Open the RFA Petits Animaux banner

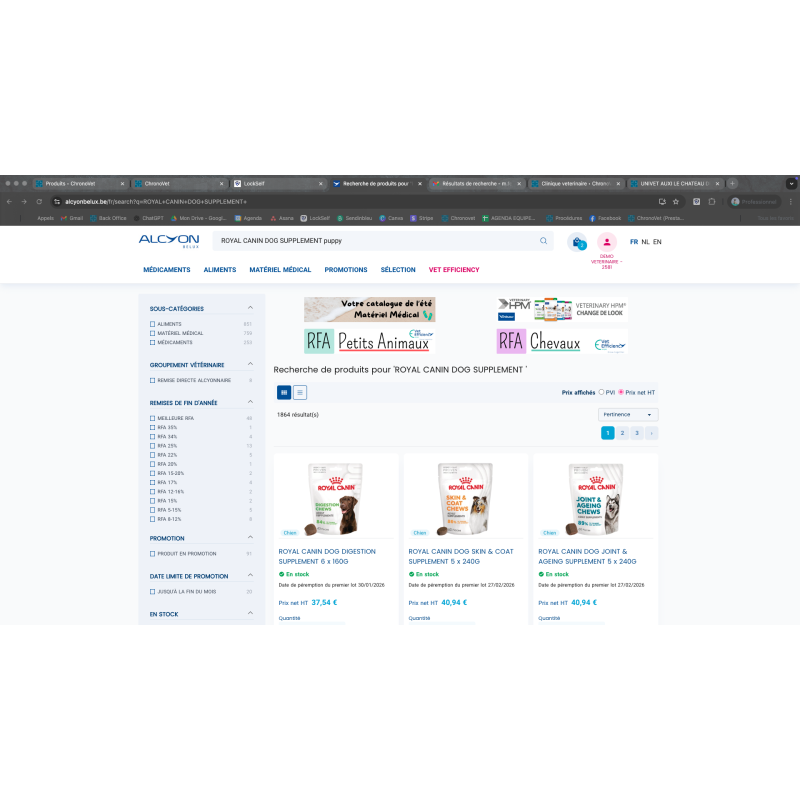pos(369,341)
